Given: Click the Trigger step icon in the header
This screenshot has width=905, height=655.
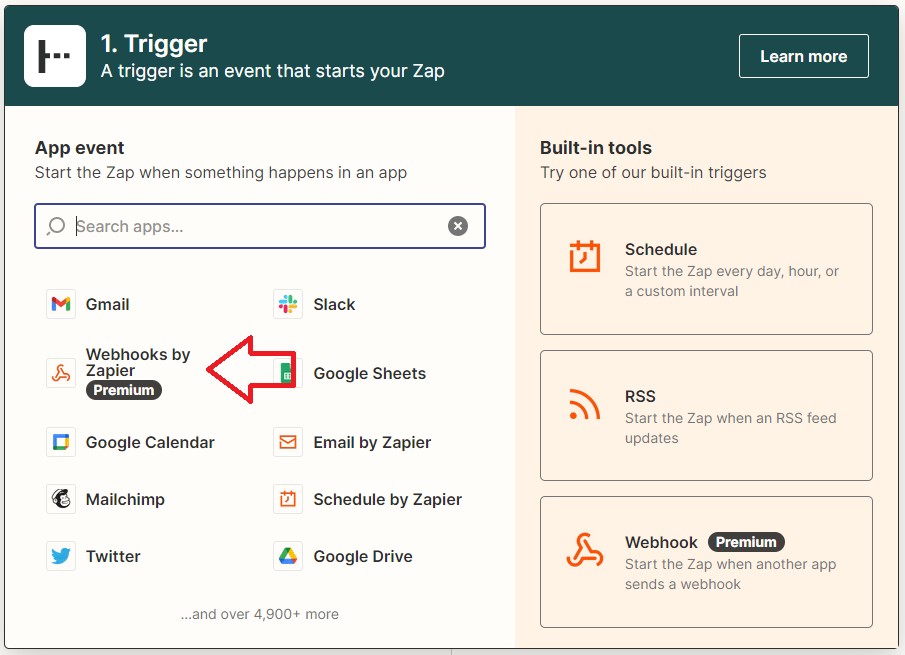Looking at the screenshot, I should coord(55,56).
